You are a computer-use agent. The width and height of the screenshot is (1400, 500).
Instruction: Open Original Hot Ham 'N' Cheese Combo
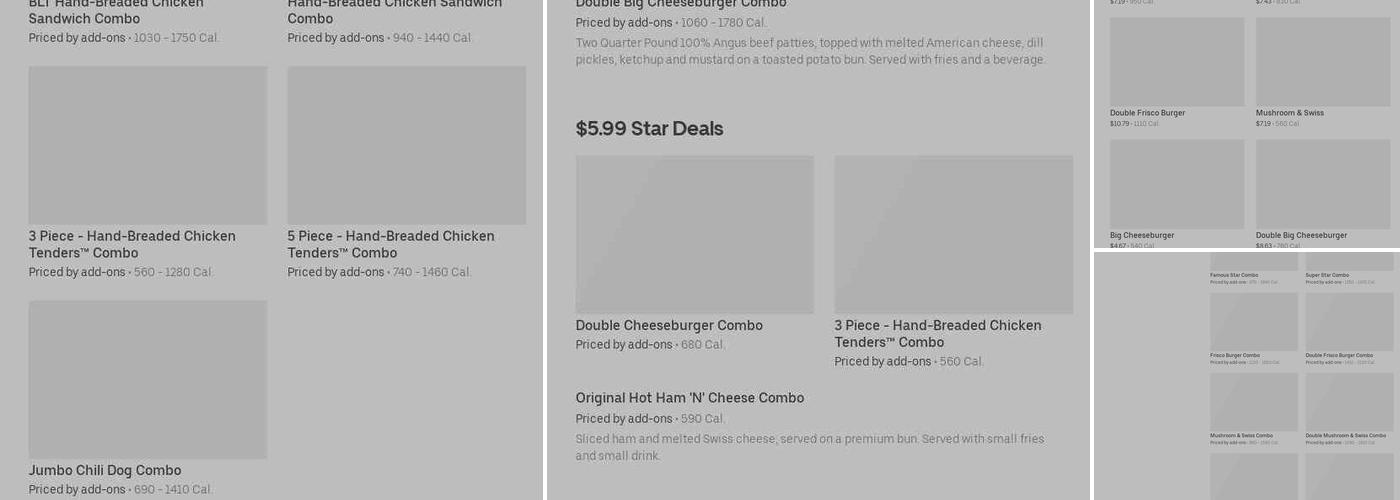click(689, 398)
